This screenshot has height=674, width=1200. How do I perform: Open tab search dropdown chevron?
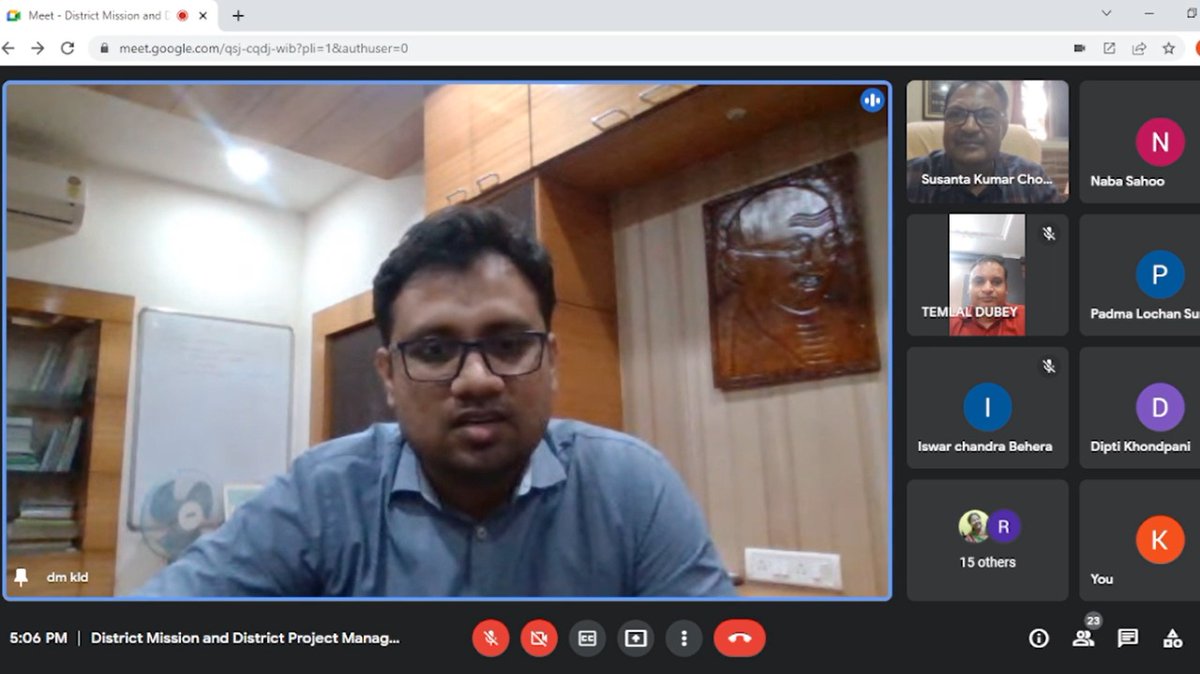click(x=1106, y=13)
